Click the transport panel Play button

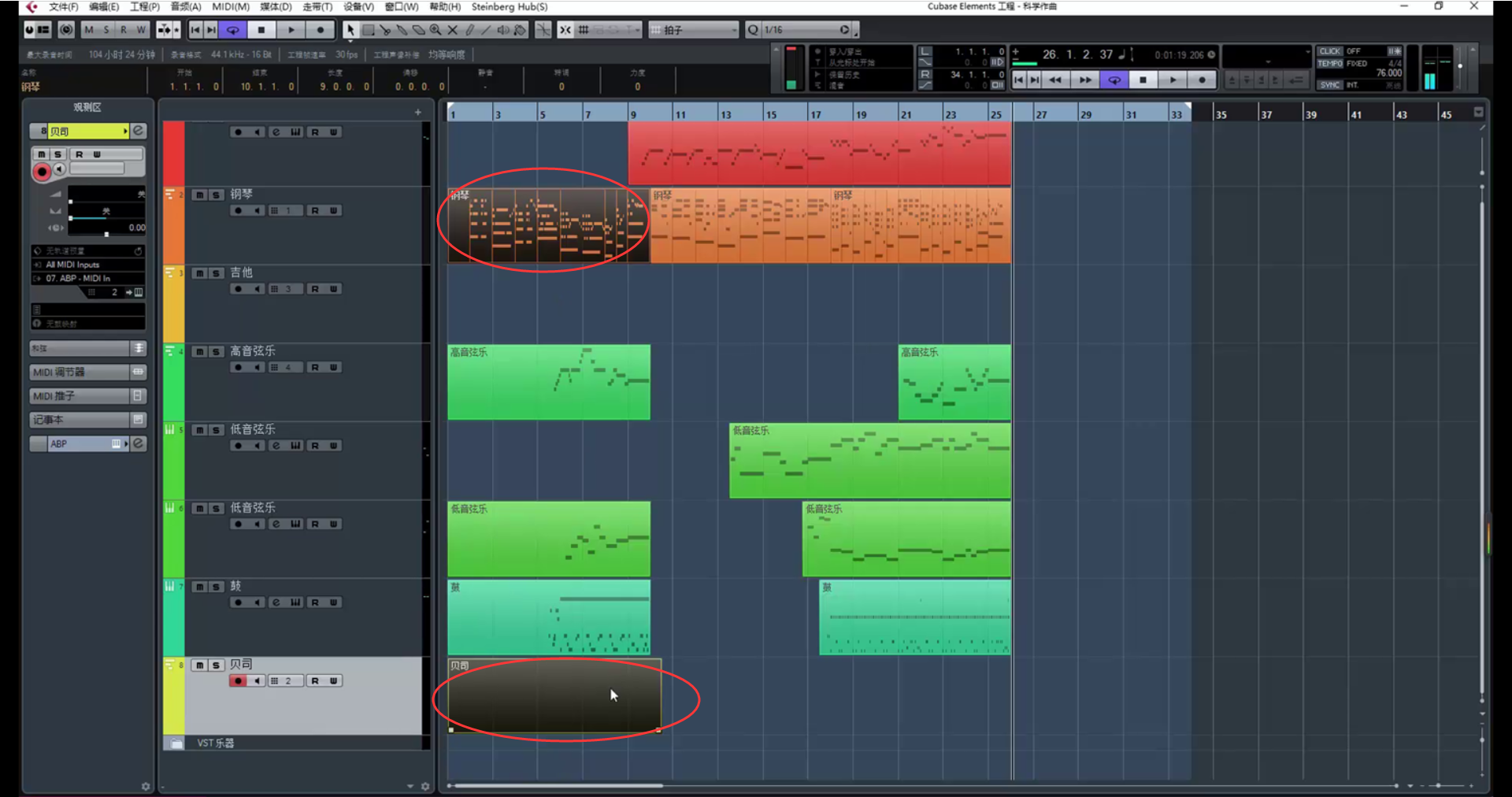pos(1173,80)
